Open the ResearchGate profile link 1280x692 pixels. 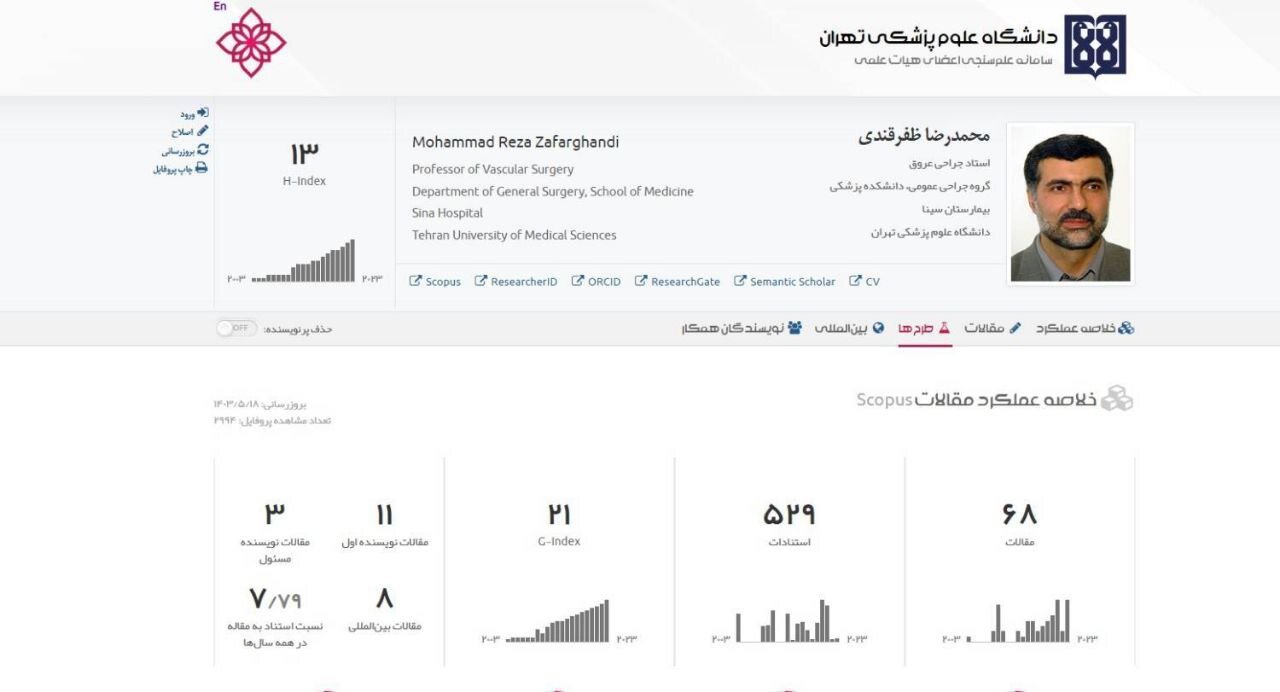685,282
